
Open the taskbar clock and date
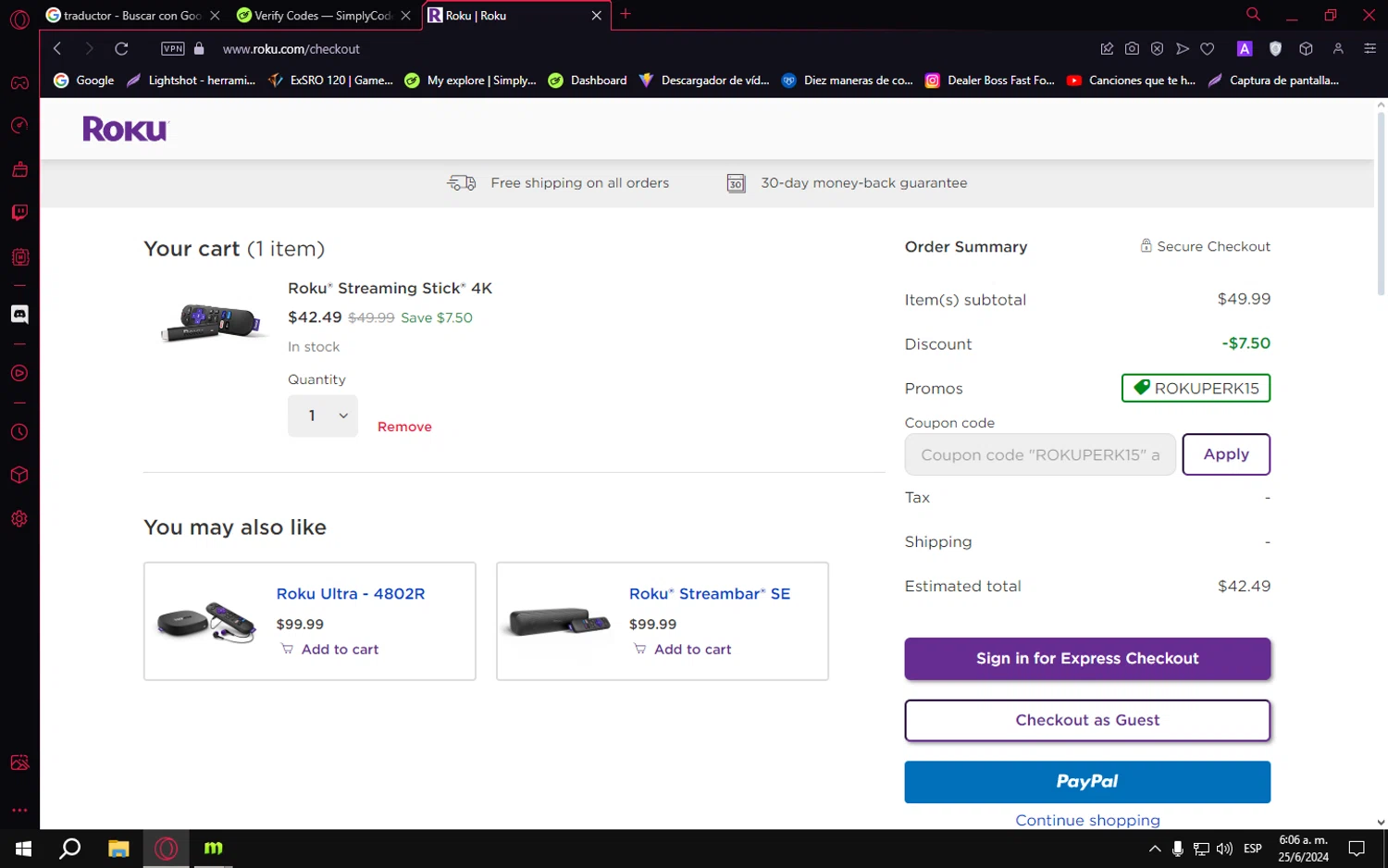pyautogui.click(x=1303, y=849)
